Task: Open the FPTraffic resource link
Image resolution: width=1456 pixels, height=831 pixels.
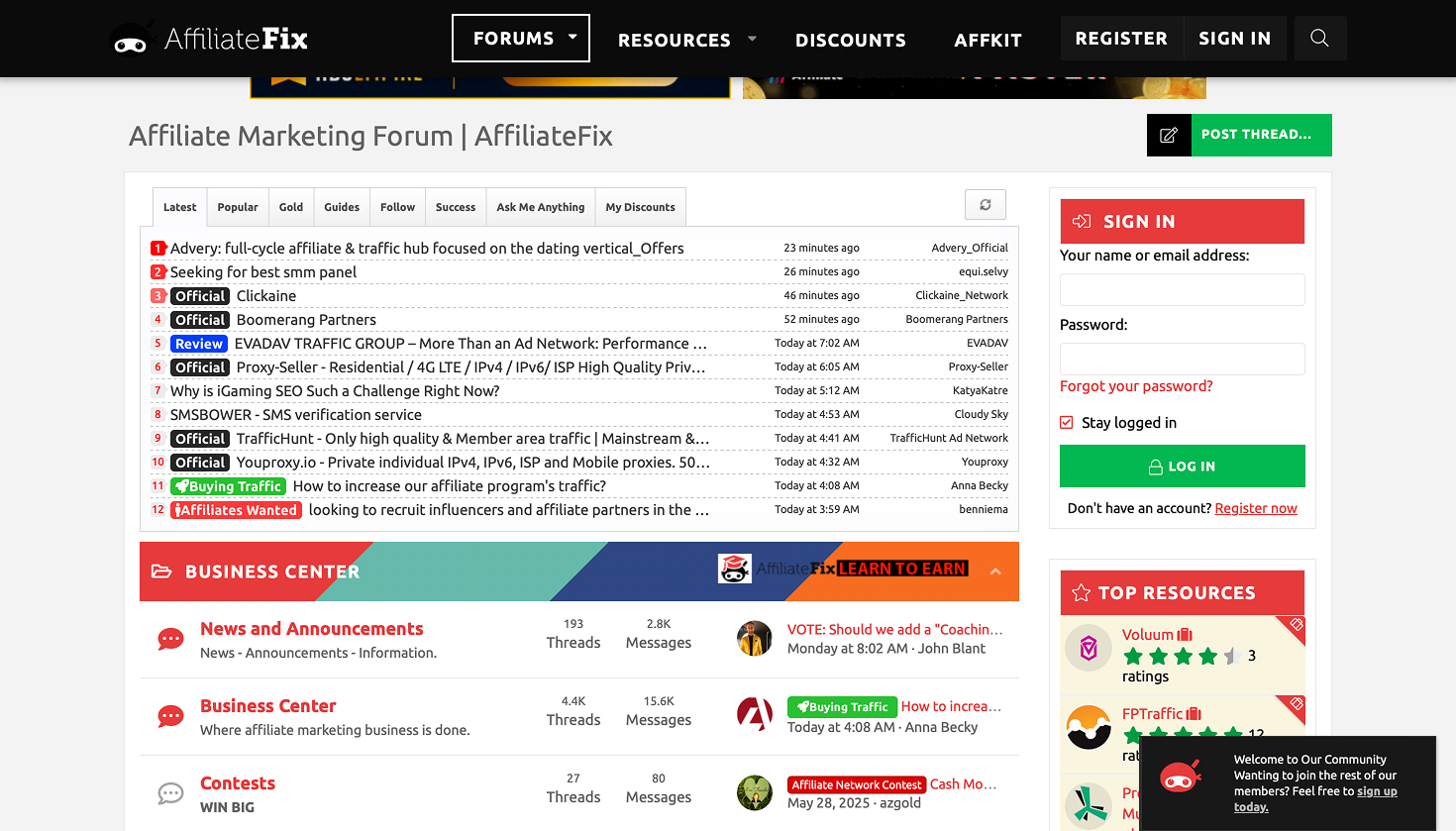Action: click(1153, 714)
